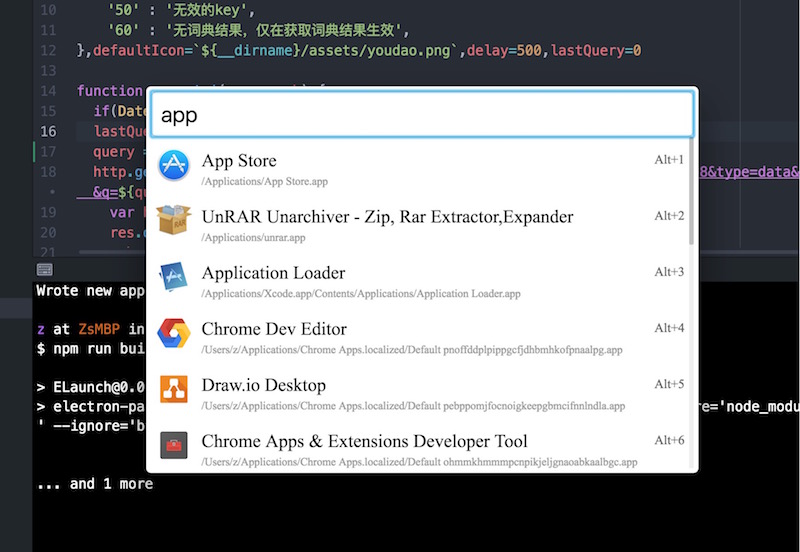Click line number 12 in editor gutter

coord(48,51)
